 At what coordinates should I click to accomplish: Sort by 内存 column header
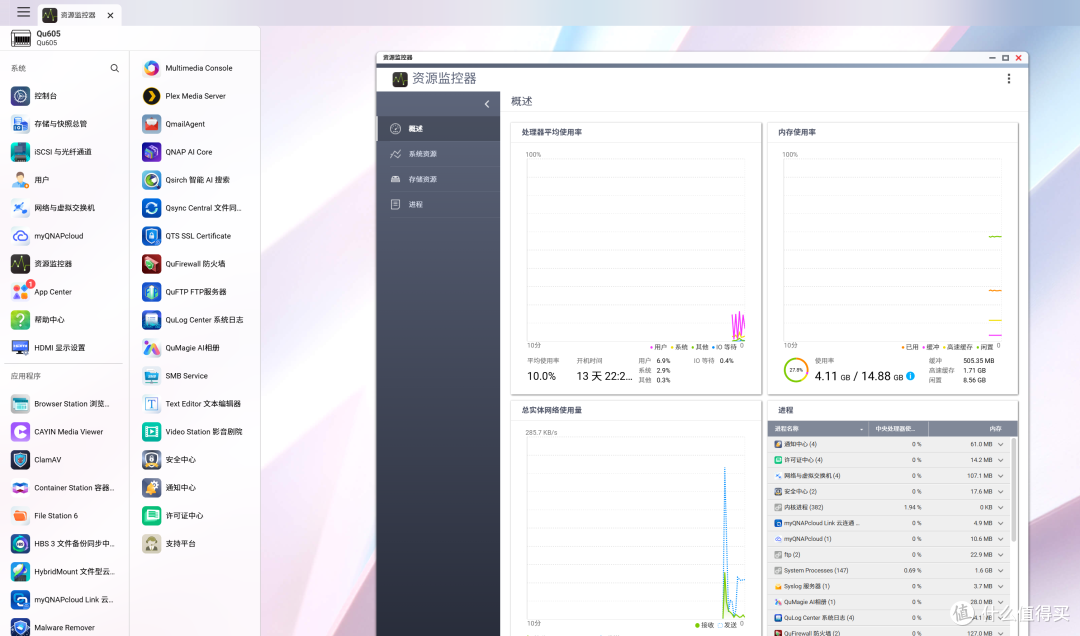(973, 429)
